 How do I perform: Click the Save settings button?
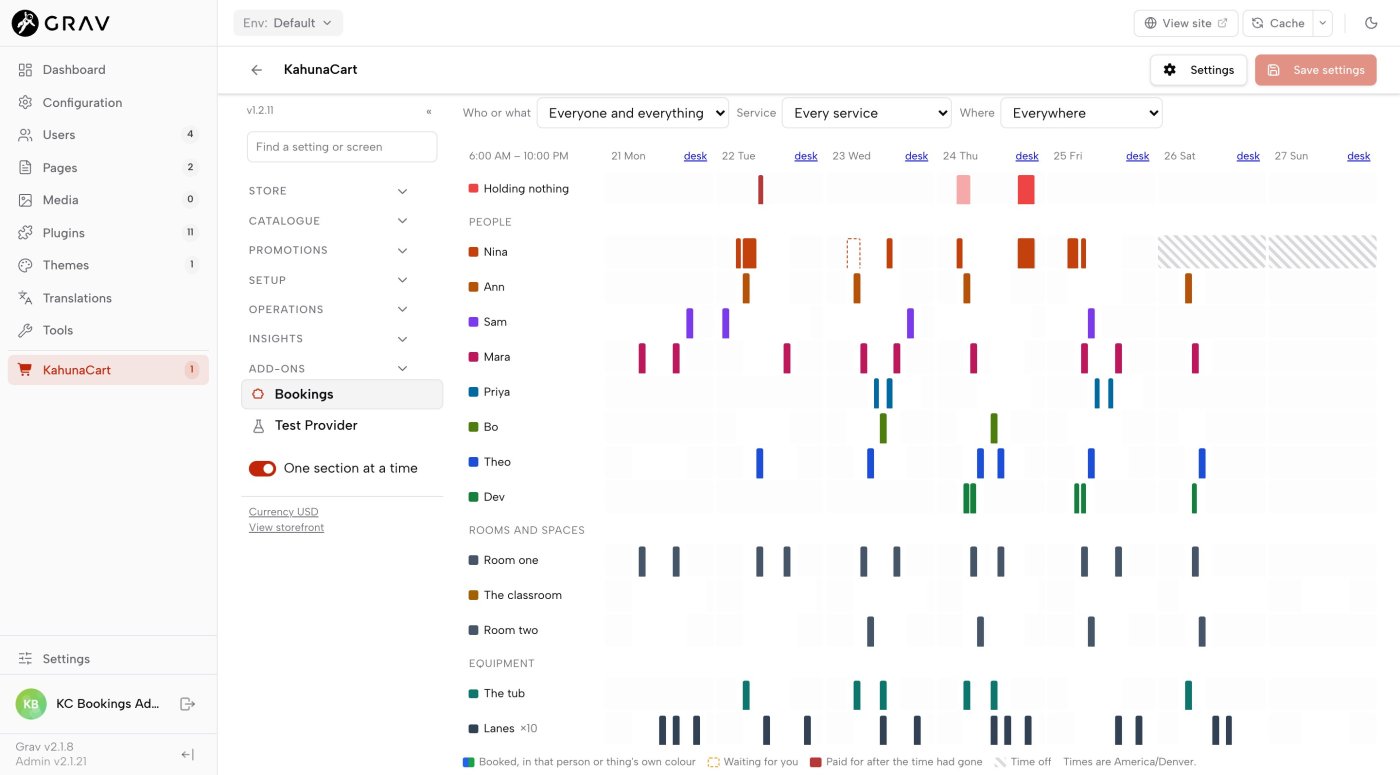tap(1316, 70)
